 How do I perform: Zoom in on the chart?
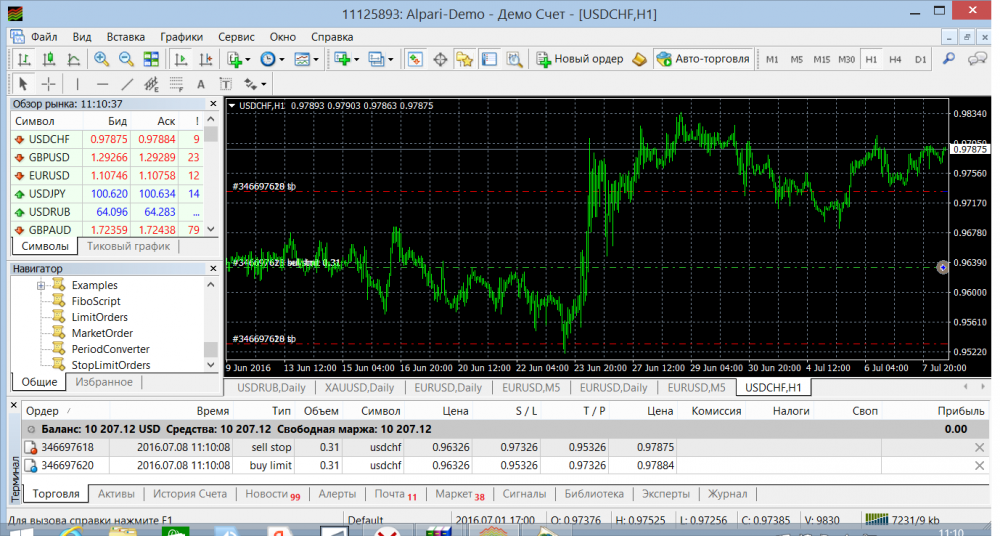[101, 59]
